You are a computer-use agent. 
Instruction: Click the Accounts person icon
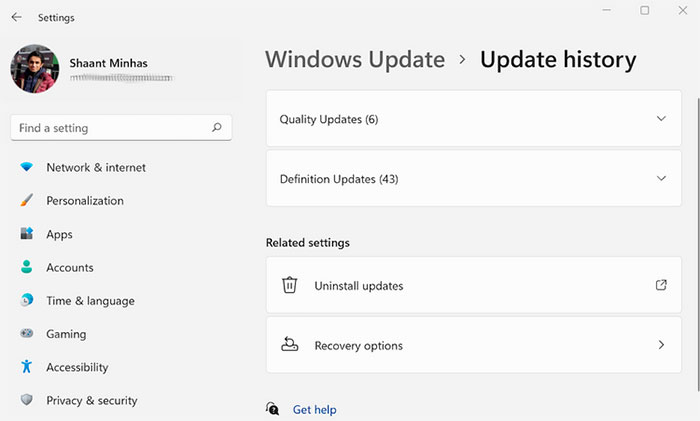coord(27,268)
